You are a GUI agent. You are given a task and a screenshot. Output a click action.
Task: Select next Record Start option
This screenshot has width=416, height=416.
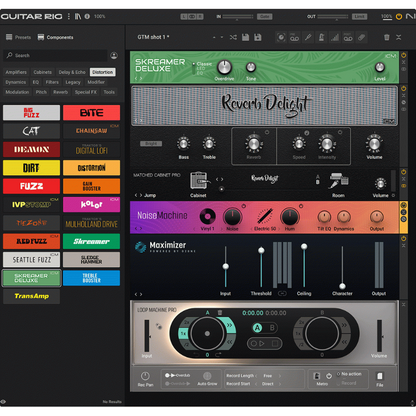280,384
